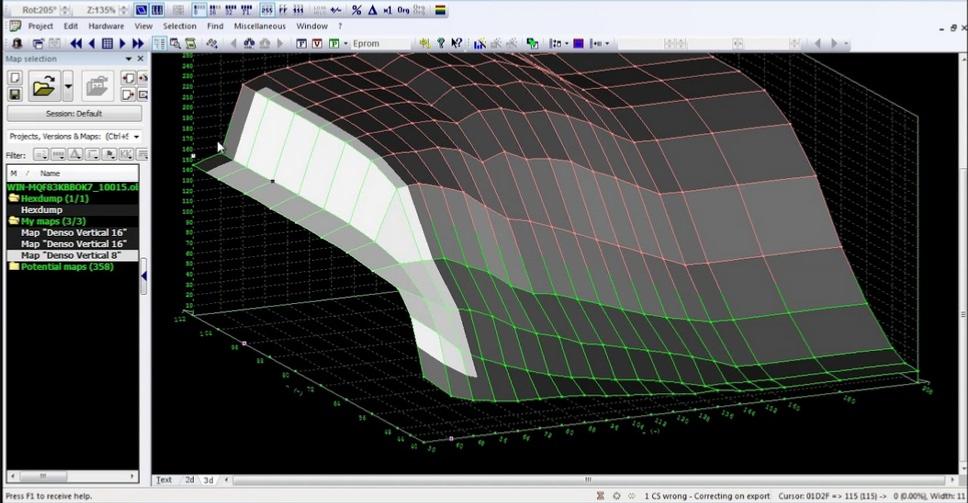Viewport: 968px width, 503px height.
Task: Toggle the second blue view mode button
Action: click(x=157, y=10)
